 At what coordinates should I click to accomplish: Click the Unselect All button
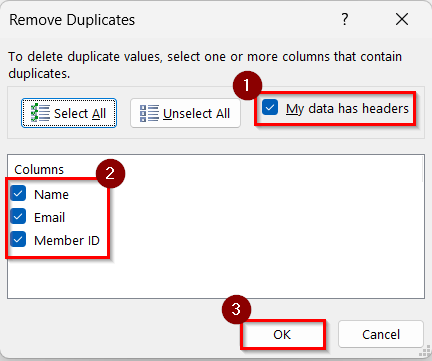[185, 113]
